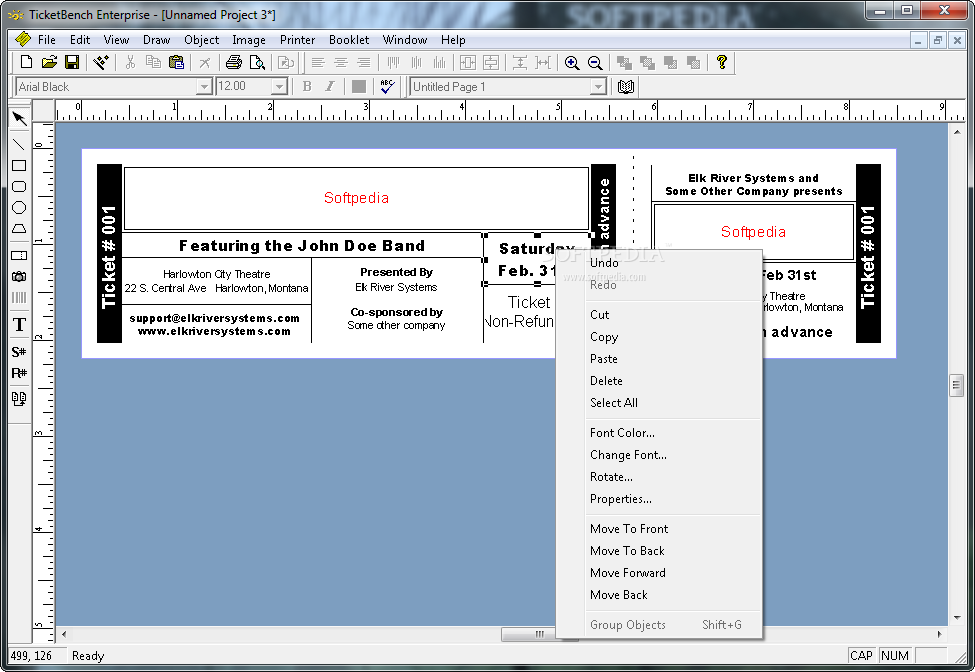Open the Booklet menu
This screenshot has height=672, width=975.
(349, 40)
